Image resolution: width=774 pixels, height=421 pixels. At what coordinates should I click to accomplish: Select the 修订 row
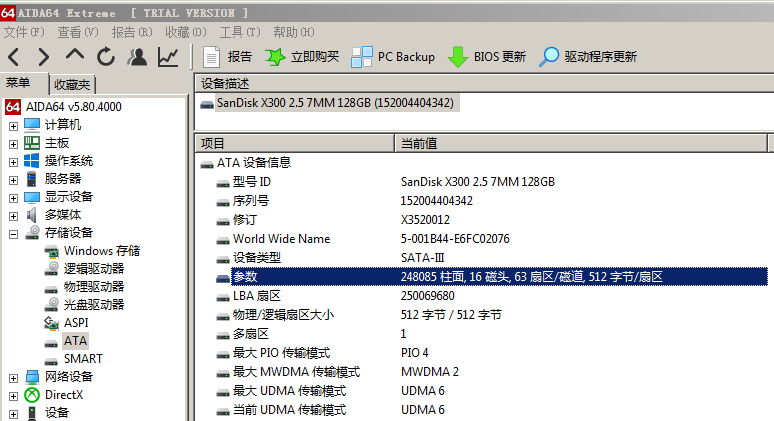point(492,220)
